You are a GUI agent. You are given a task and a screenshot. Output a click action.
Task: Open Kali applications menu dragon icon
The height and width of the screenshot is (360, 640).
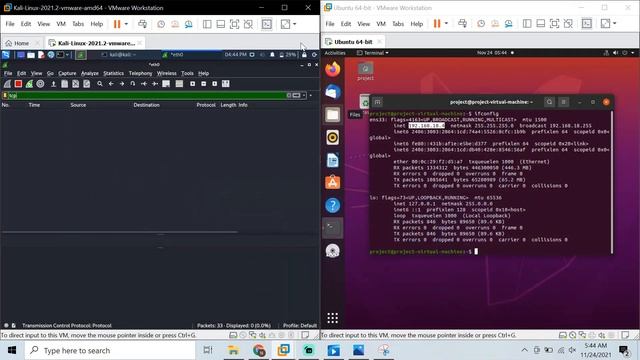click(6, 55)
